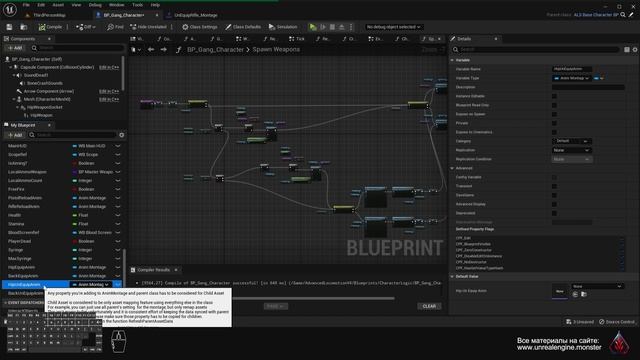Open the Replication dropdown

click(x=572, y=150)
